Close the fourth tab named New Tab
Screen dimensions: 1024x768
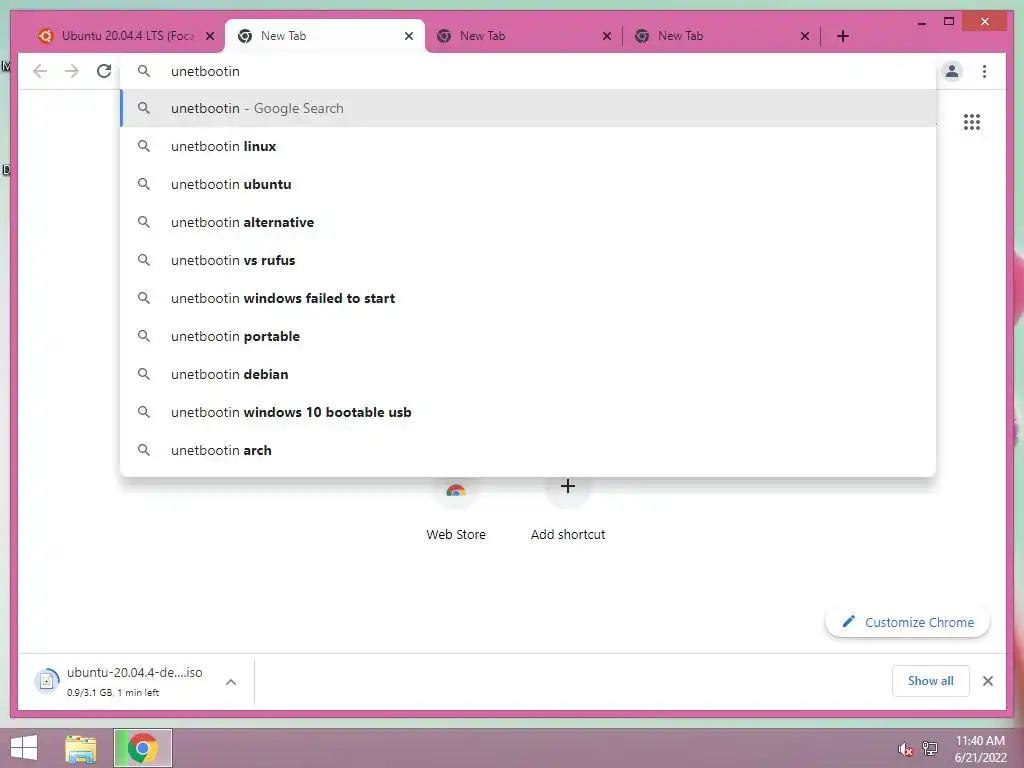805,36
